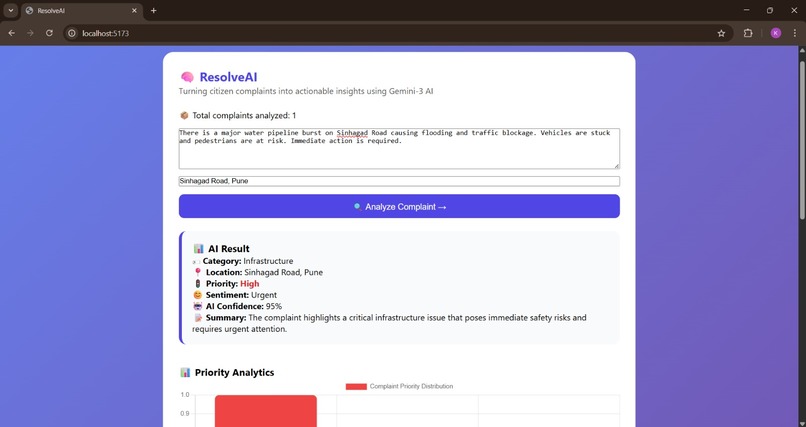Image resolution: width=806 pixels, height=427 pixels.
Task: Click the magnifier icon in Analyze button
Action: [x=357, y=207]
